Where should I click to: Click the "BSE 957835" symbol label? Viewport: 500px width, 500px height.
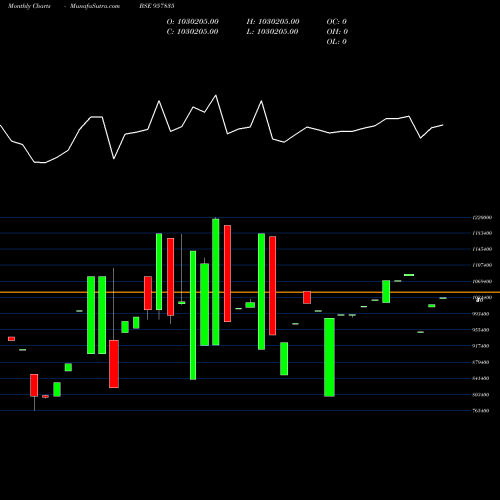(157, 6)
